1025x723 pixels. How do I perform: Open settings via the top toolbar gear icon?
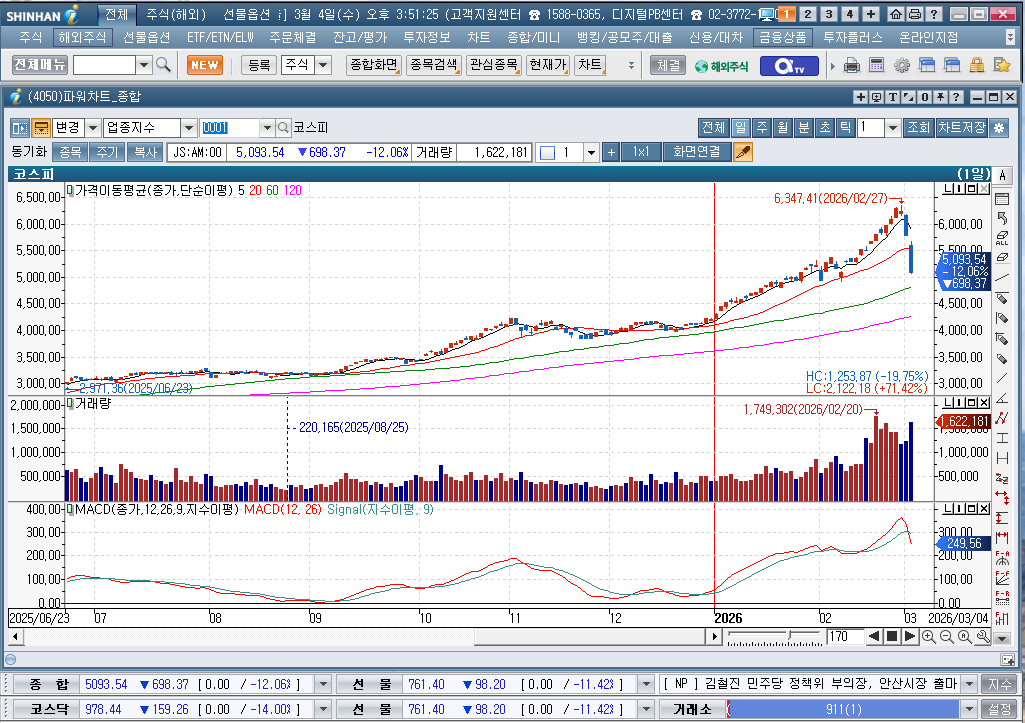tap(901, 65)
